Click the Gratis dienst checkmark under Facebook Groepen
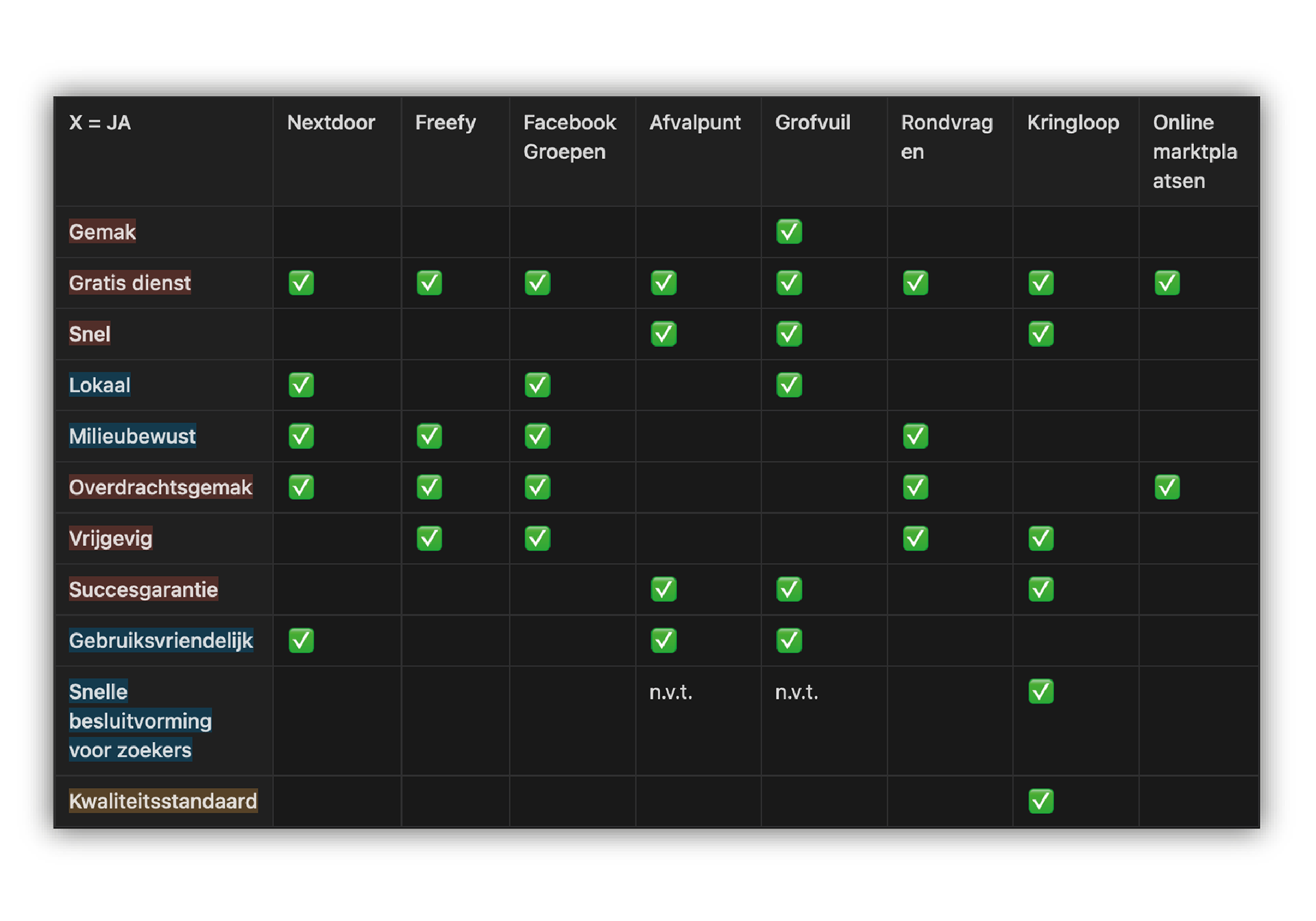 [x=537, y=283]
